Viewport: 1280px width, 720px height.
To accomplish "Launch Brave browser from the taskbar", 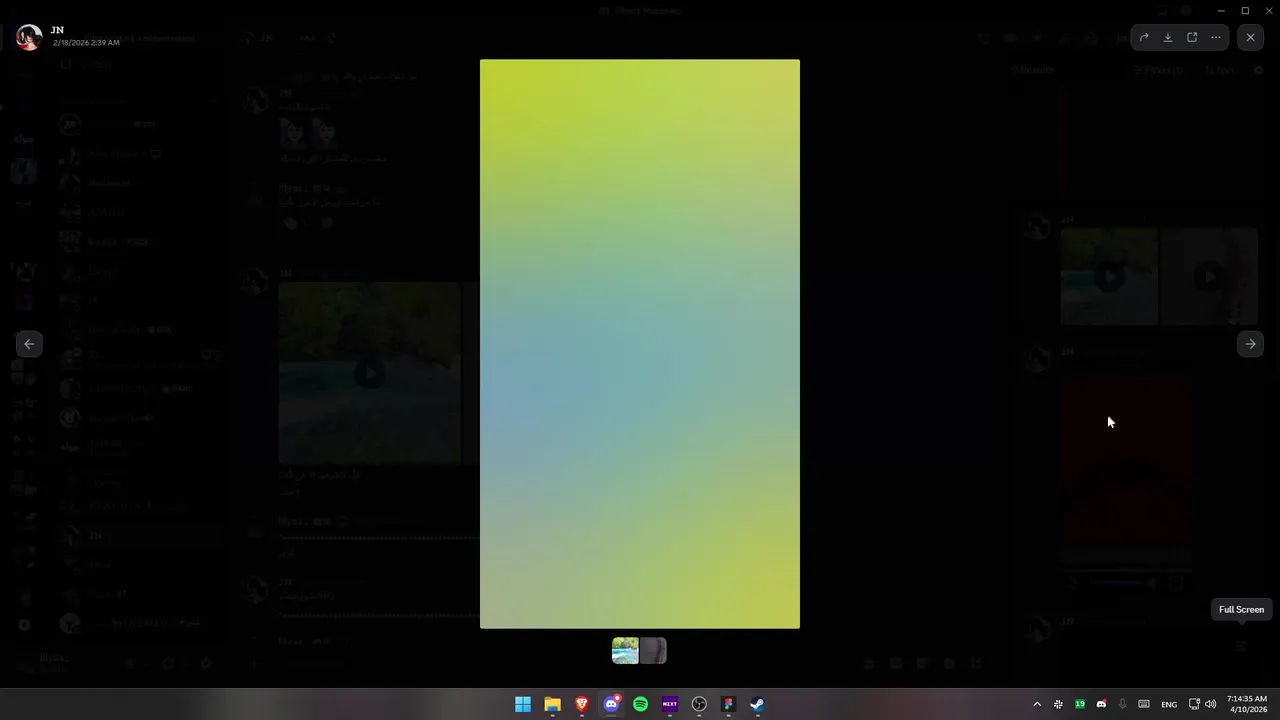I will pyautogui.click(x=582, y=704).
